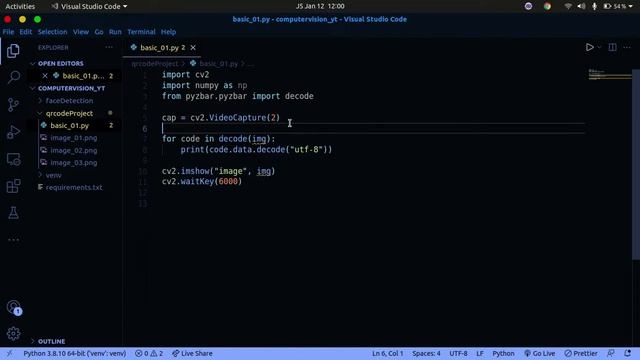Click Chrome tray icon
640x360 pixels.
point(547,7)
